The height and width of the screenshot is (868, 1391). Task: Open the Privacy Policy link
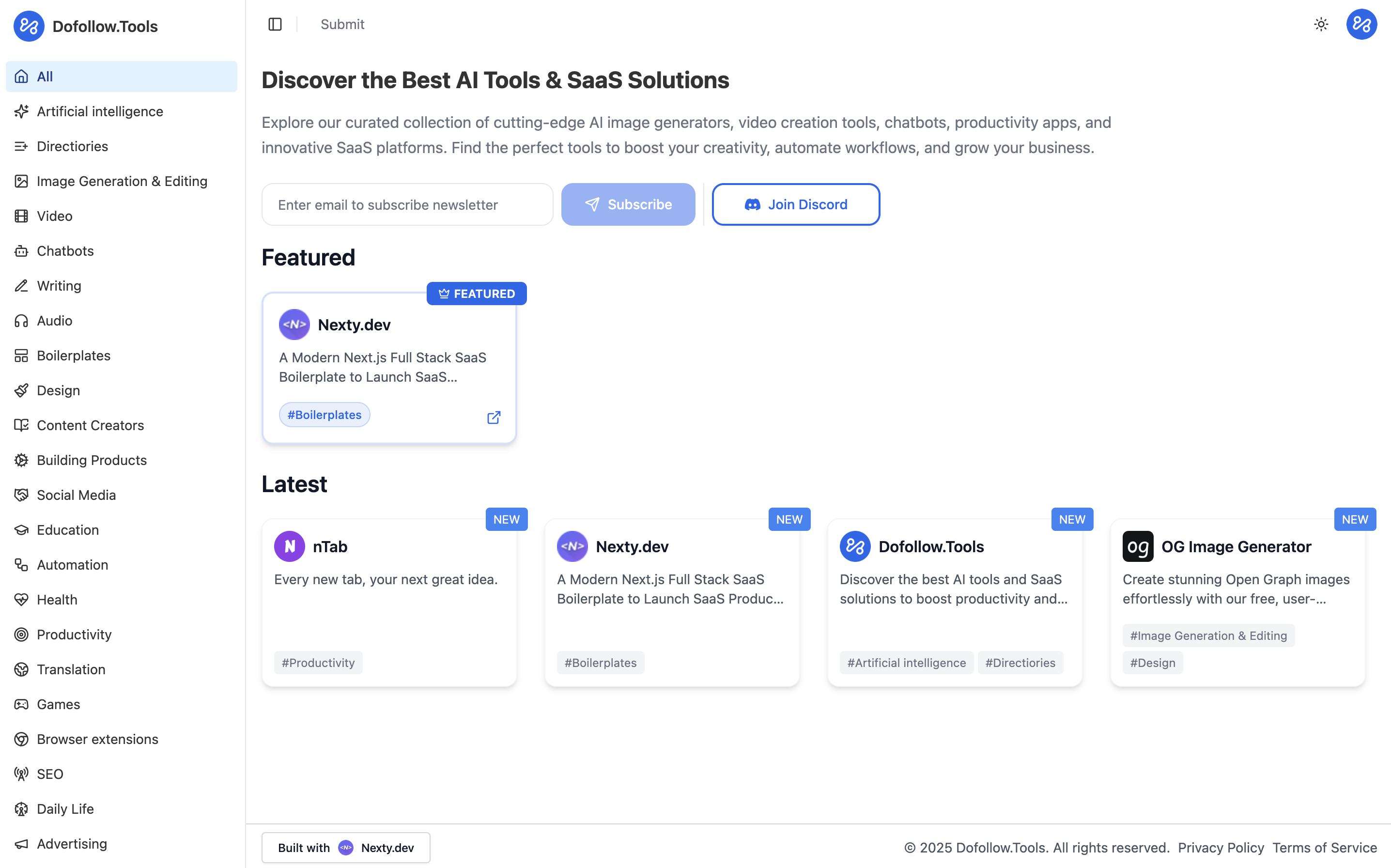click(1221, 847)
